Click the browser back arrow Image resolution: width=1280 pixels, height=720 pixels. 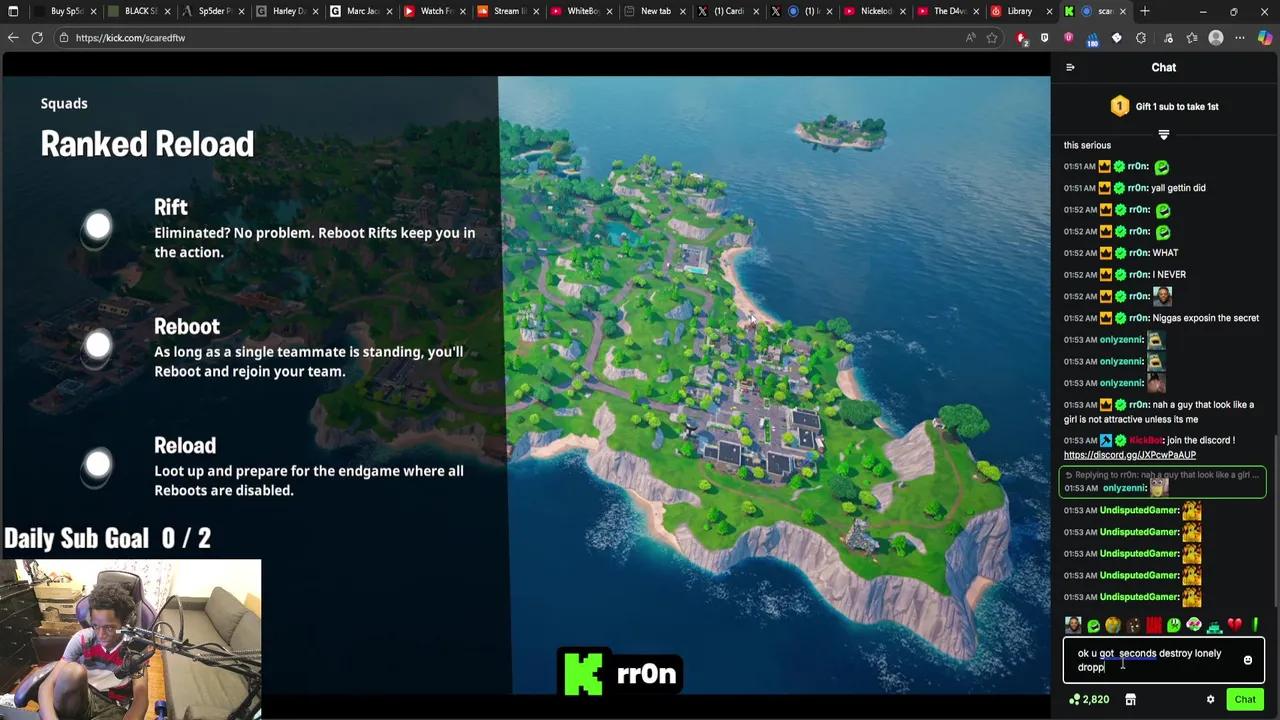13,37
